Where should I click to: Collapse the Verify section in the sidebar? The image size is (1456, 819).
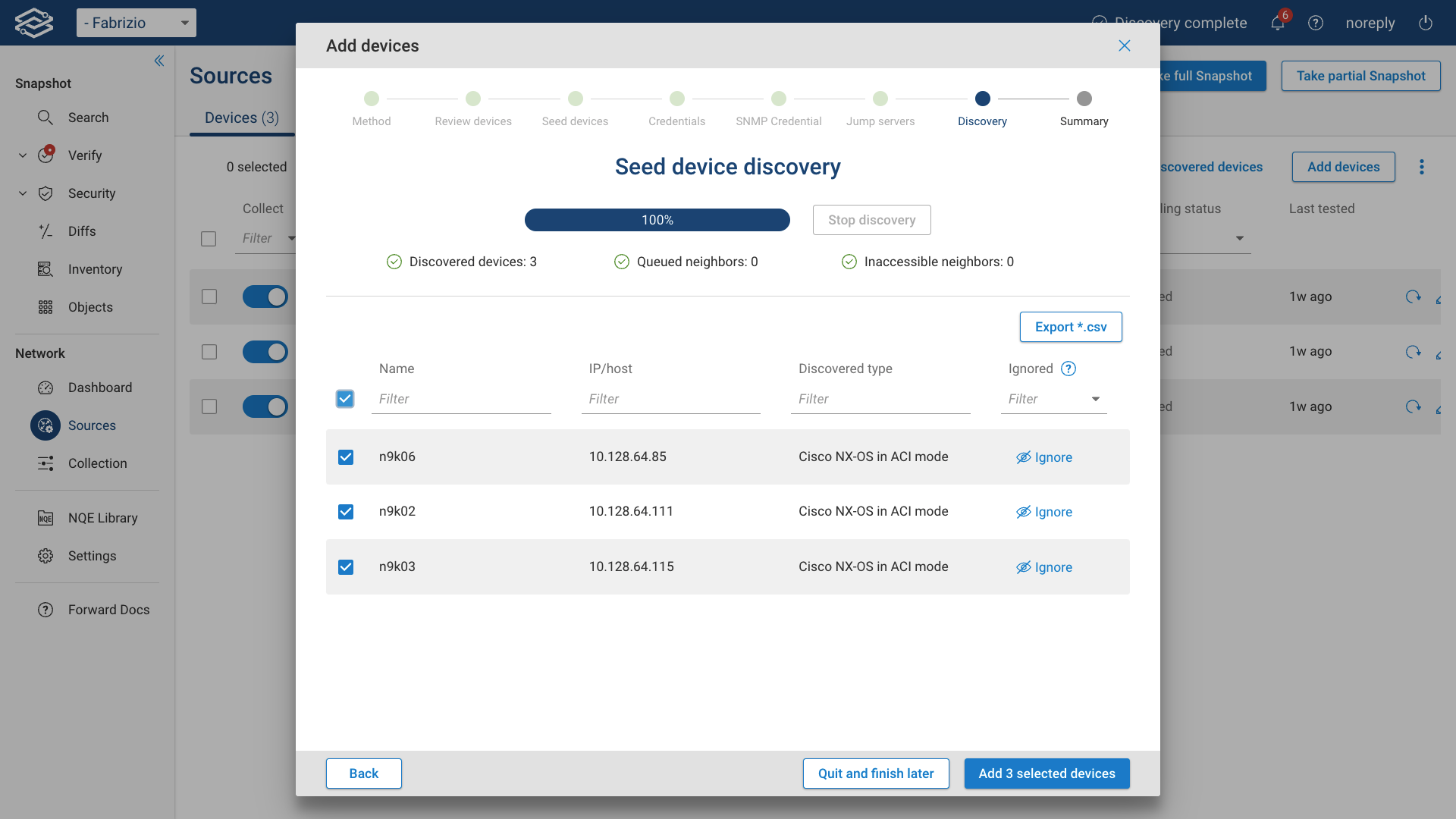(22, 155)
